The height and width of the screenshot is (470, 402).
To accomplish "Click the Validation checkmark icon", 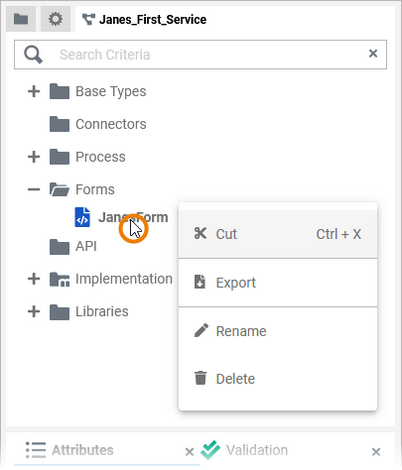I will click(x=210, y=450).
